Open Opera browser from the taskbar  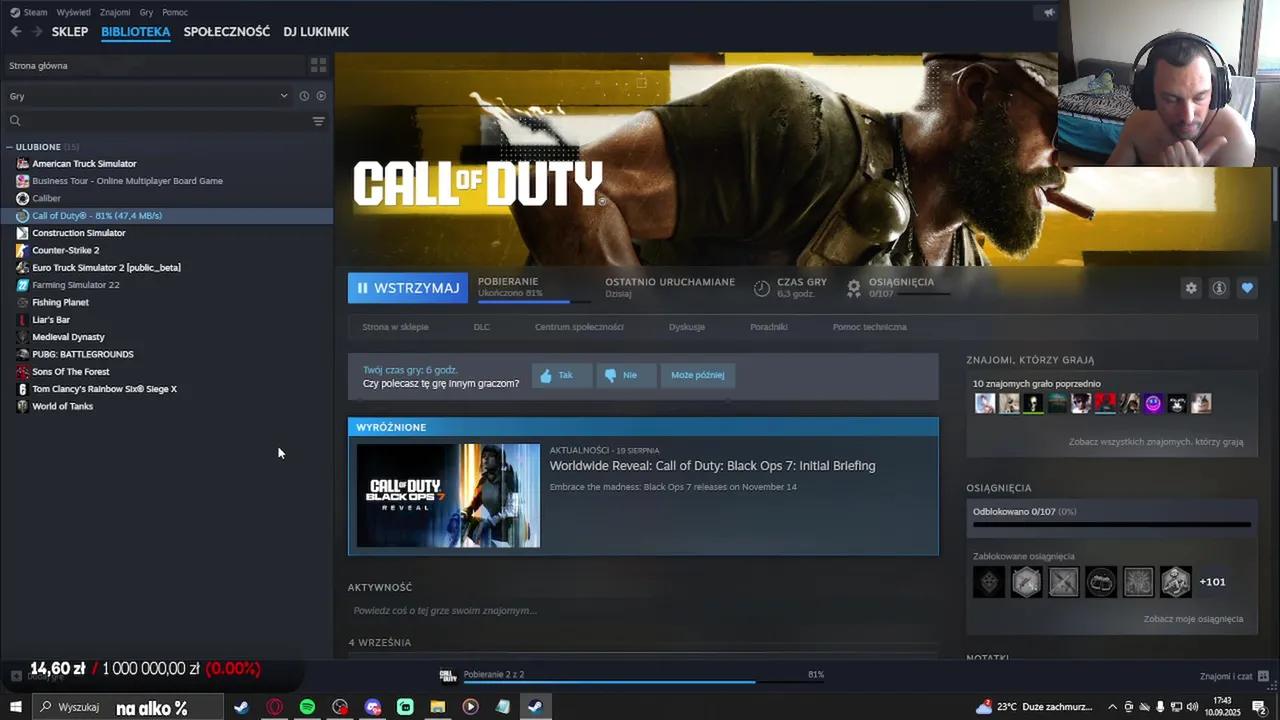(275, 707)
